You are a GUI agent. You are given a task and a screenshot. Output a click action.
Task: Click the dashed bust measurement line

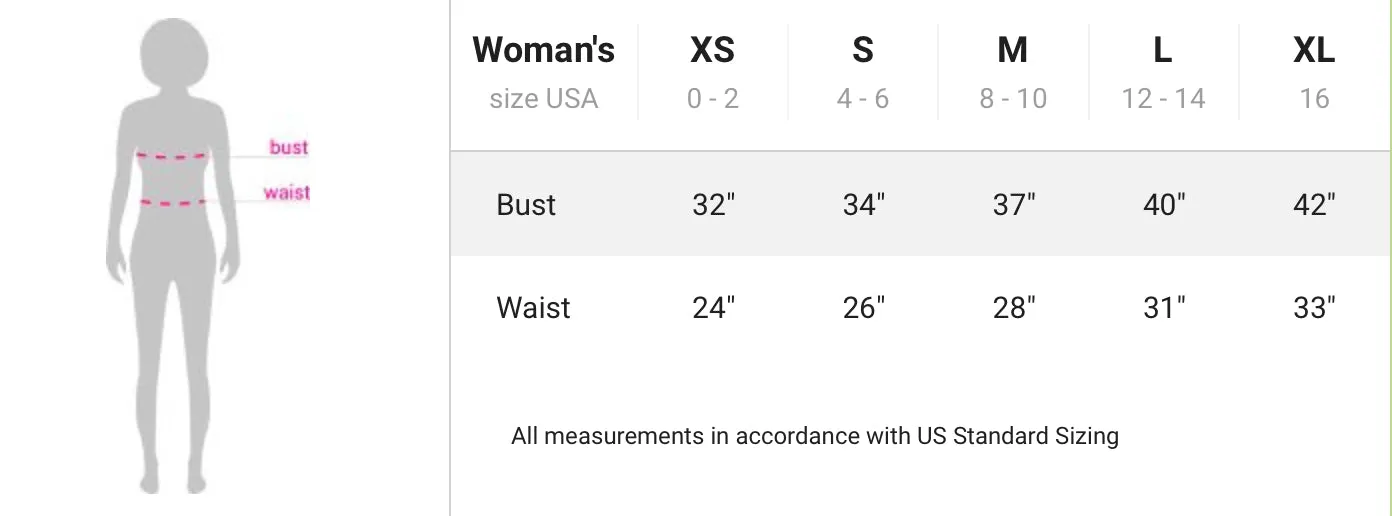[174, 156]
